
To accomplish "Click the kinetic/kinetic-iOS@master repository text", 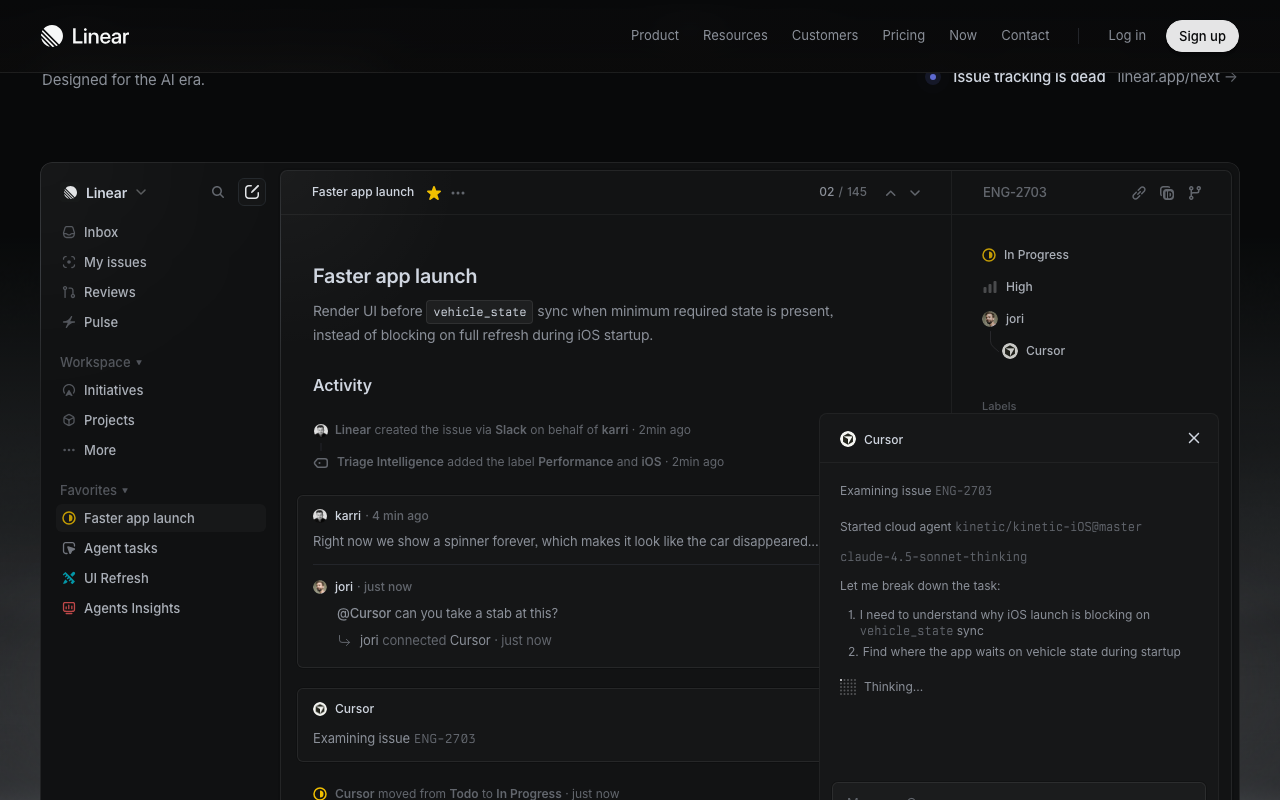I will pos(1048,527).
